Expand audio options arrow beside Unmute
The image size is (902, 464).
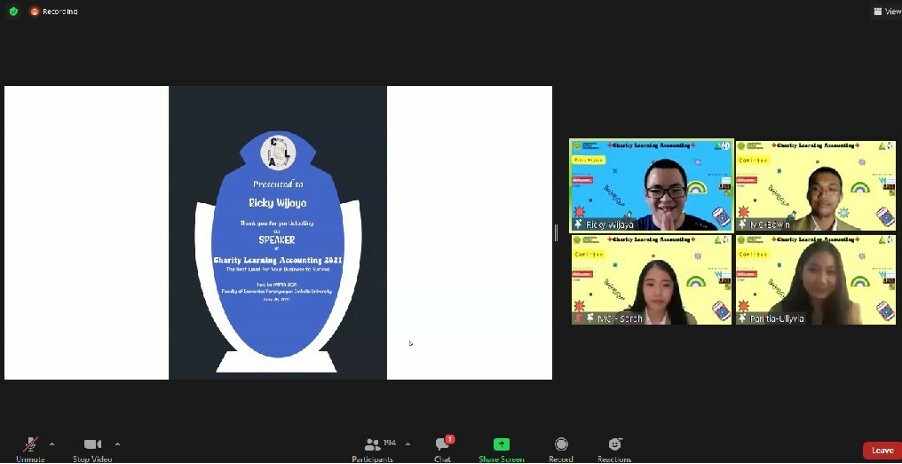click(x=52, y=443)
